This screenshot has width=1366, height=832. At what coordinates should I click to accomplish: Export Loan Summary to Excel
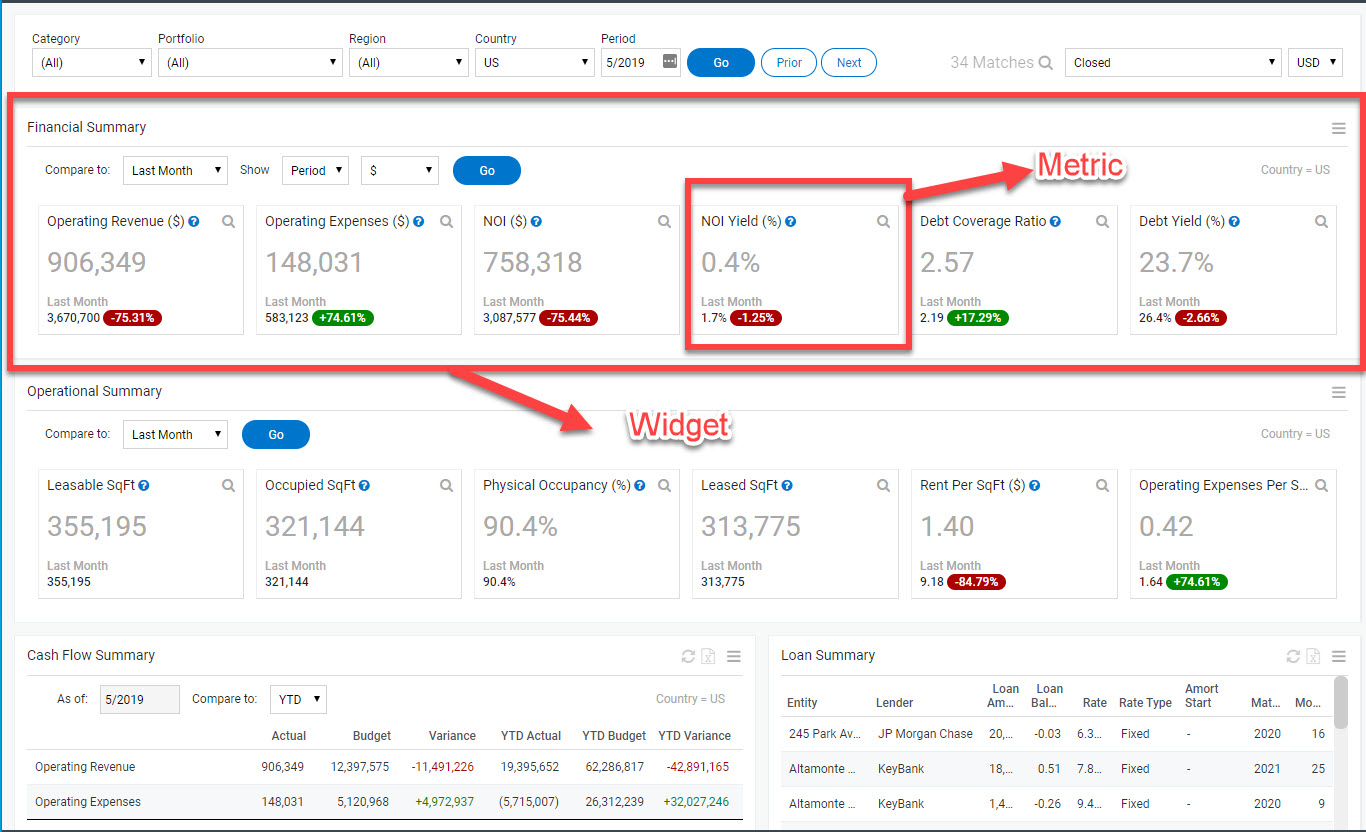click(1313, 656)
